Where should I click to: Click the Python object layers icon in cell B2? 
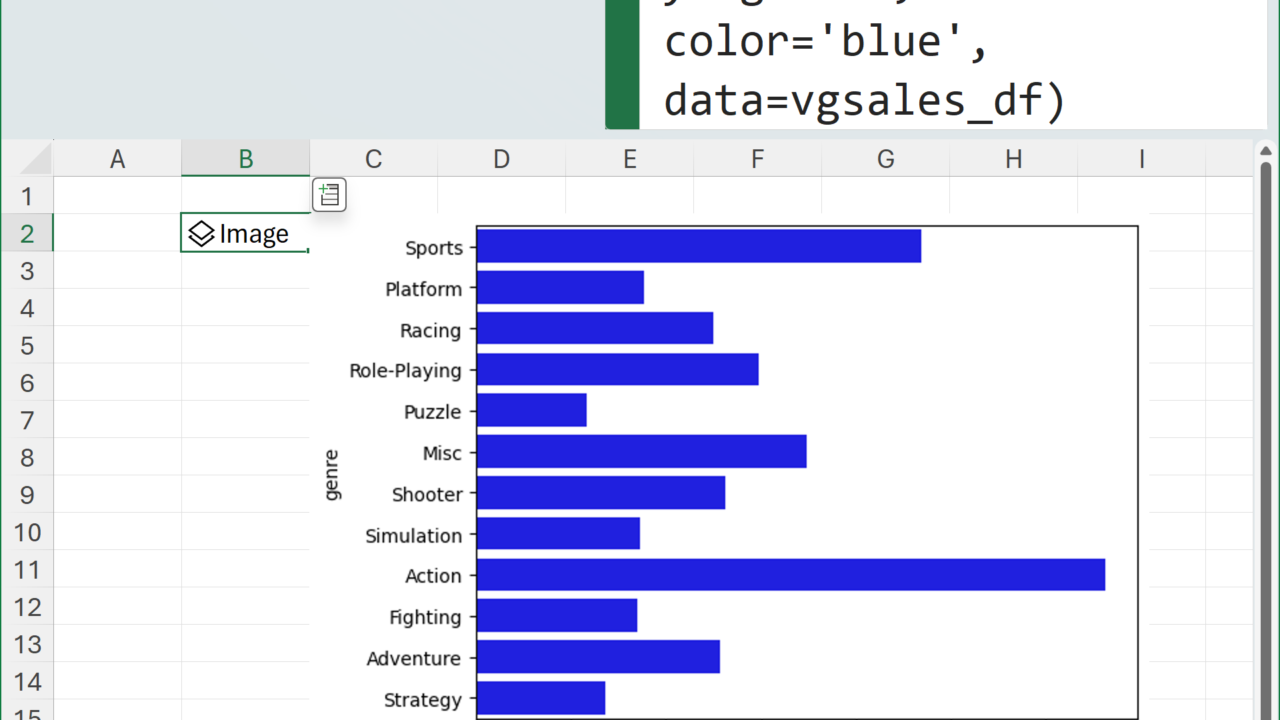(x=202, y=234)
